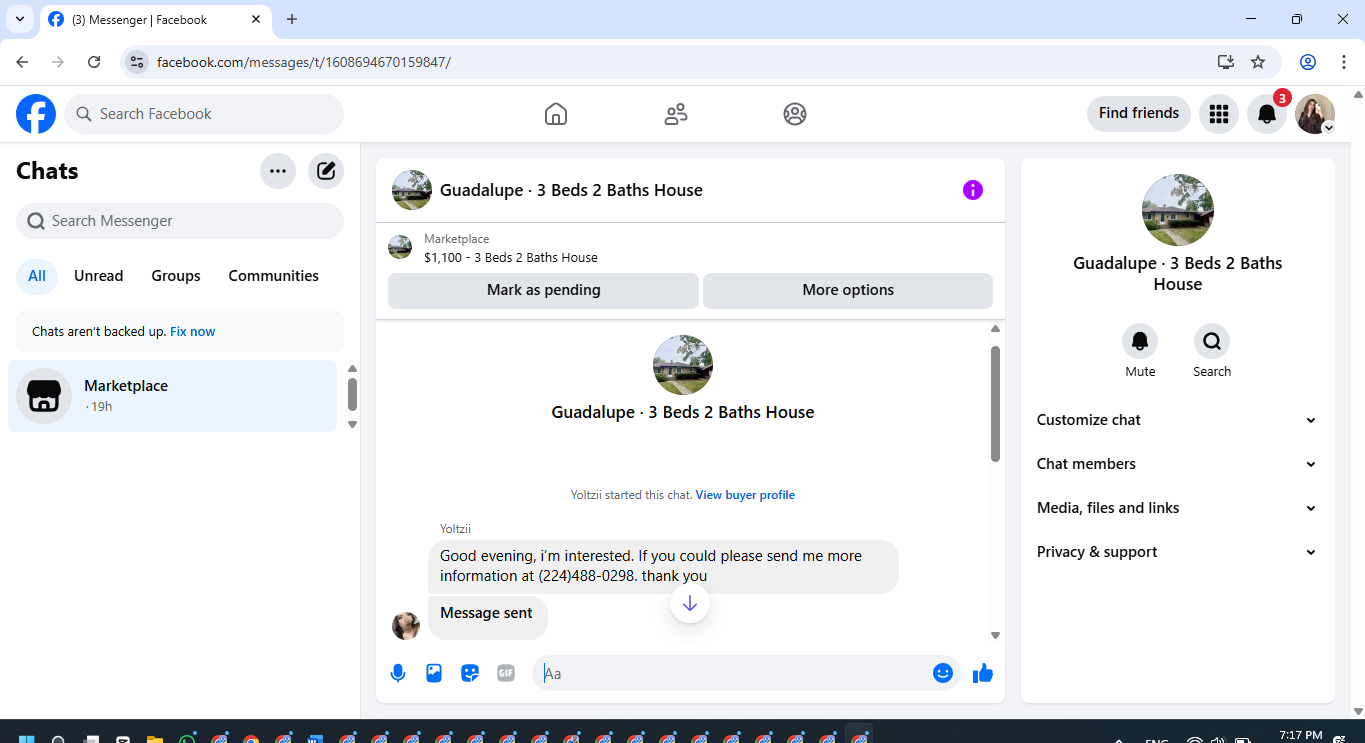Image resolution: width=1365 pixels, height=743 pixels.
Task: Click the voice clip microphone icon
Action: click(x=398, y=673)
